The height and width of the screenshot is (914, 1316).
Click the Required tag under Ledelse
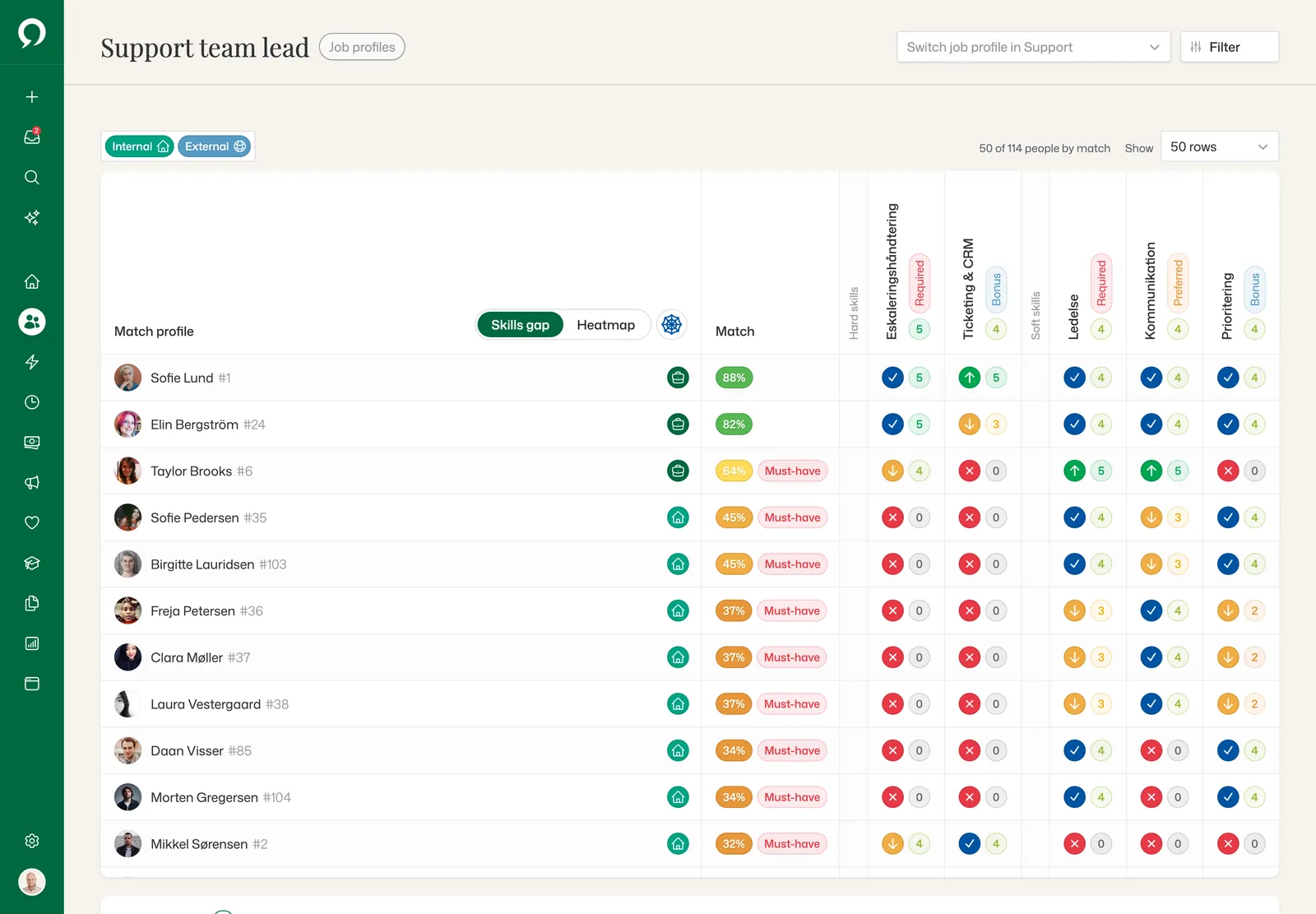(x=1101, y=283)
